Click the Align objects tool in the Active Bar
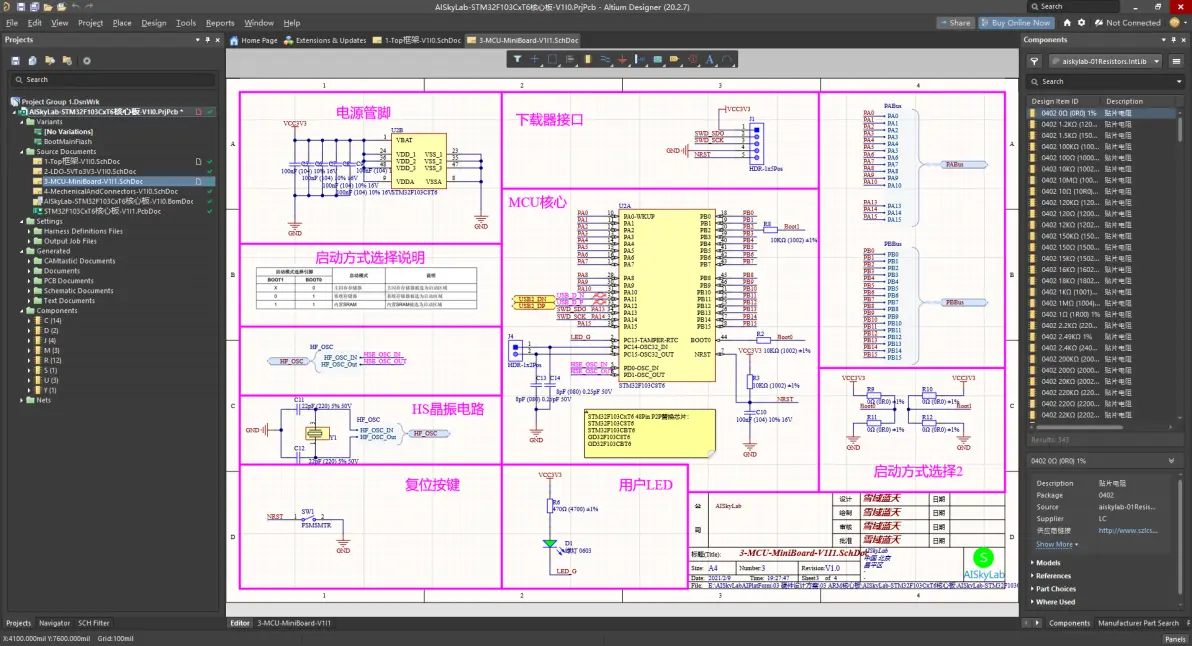This screenshot has width=1192, height=646. pyautogui.click(x=569, y=59)
